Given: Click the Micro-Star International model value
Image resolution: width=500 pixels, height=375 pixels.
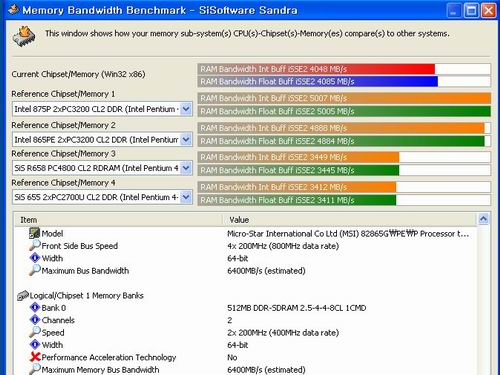Looking at the screenshot, I should coord(348,234).
